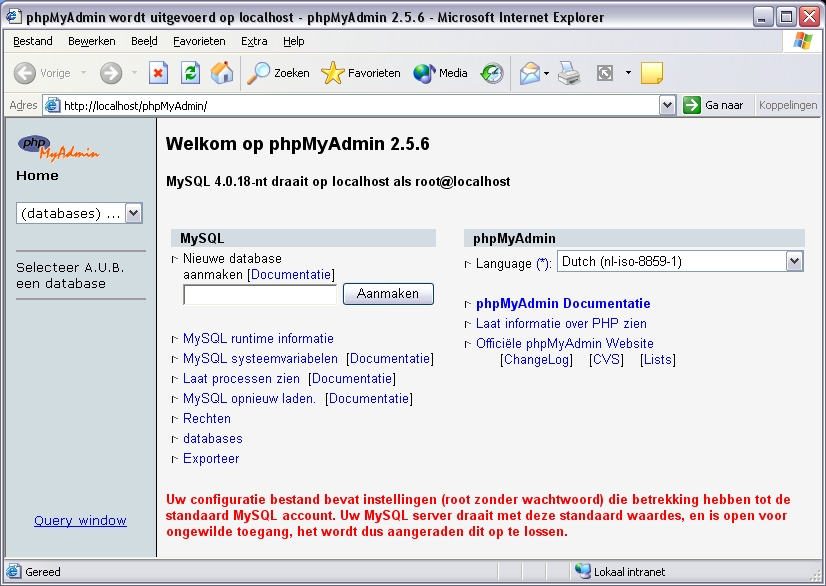Open Documentatie link beside opnieuw laden
The width and height of the screenshot is (826, 586).
click(x=369, y=398)
